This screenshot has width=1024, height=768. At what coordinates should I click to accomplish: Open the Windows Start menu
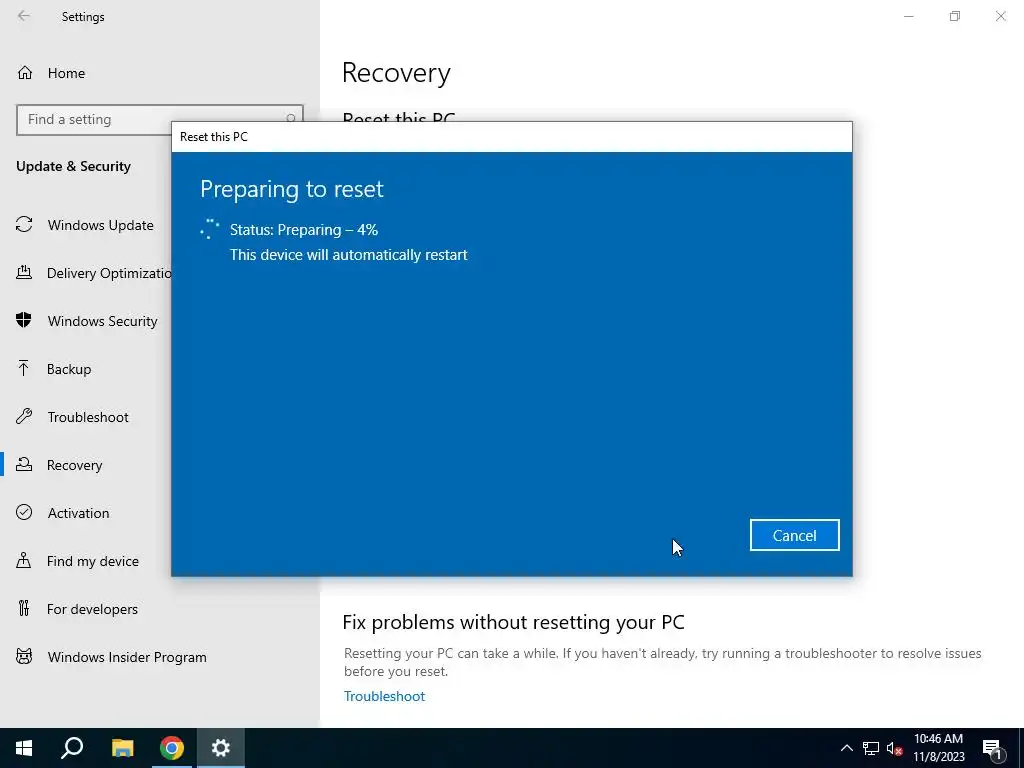[24, 748]
